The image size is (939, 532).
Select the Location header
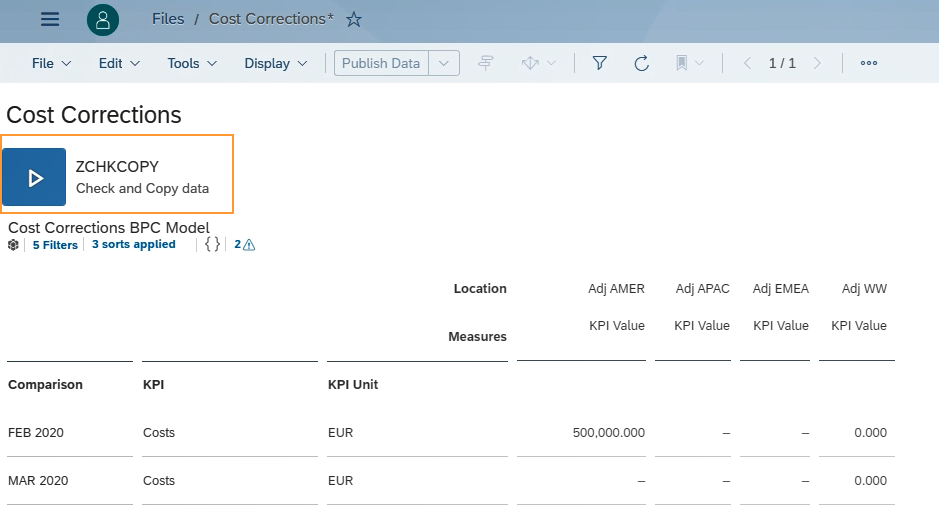[480, 289]
